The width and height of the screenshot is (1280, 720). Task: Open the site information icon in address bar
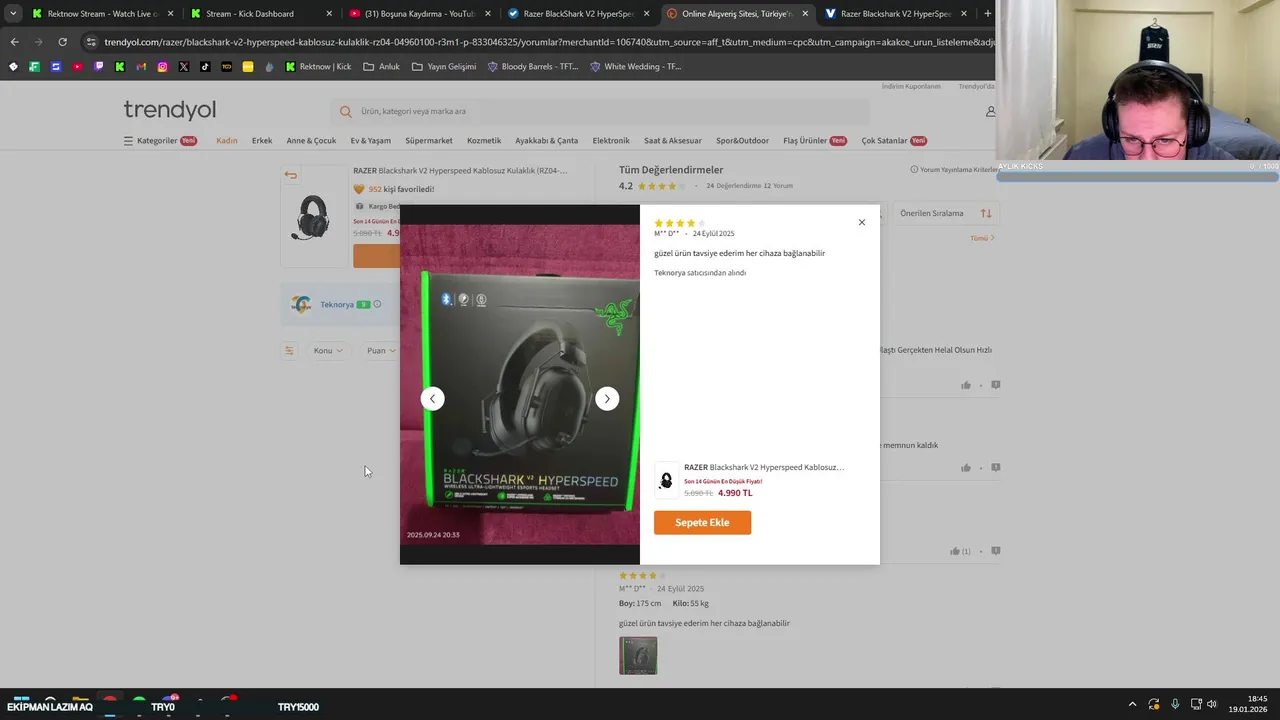click(91, 42)
